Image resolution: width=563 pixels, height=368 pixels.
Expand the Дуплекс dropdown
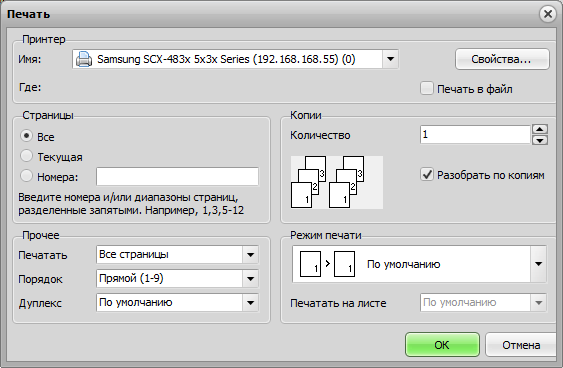click(250, 303)
